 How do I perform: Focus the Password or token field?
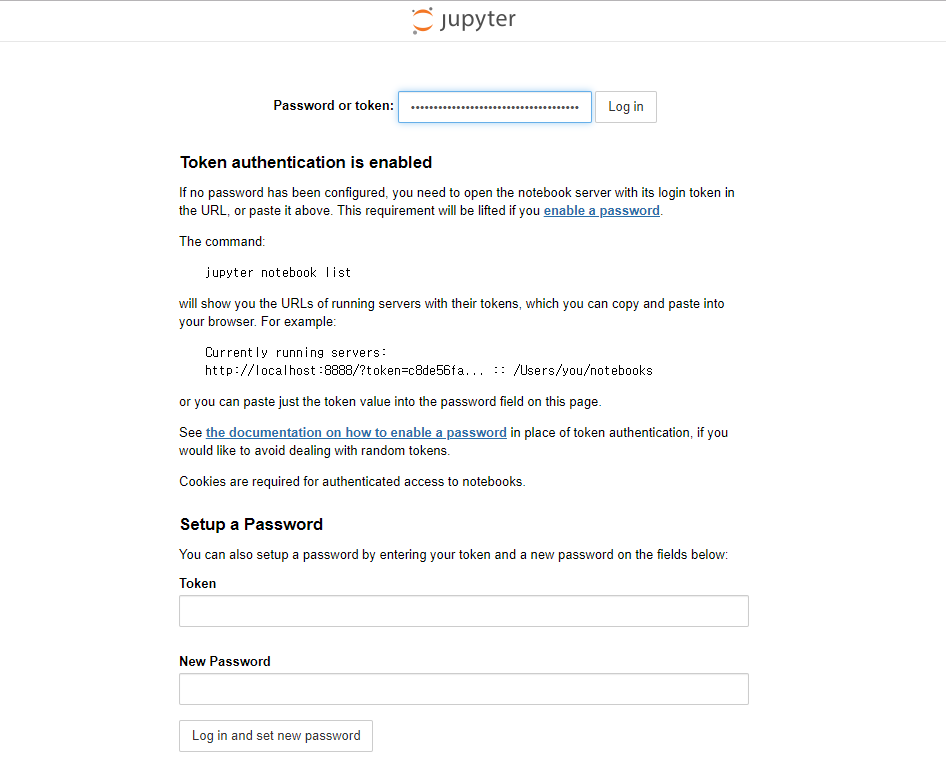[x=495, y=107]
